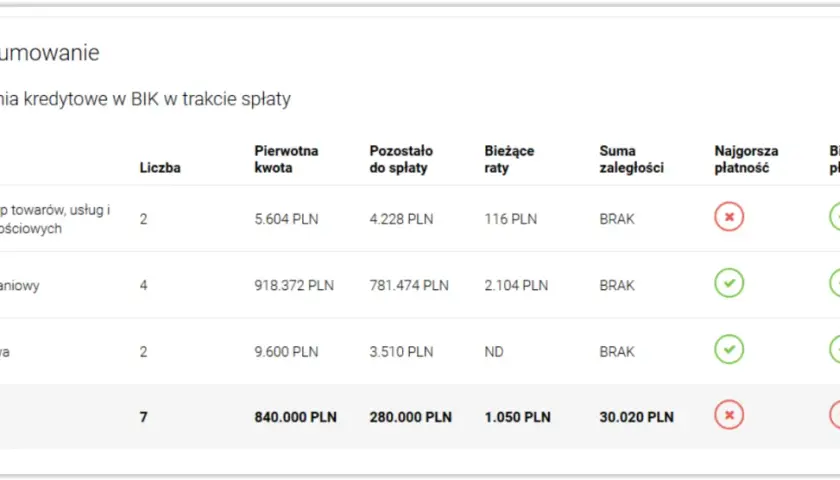Click green checkmark in 918.372 PLN row
The image size is (840, 480).
(729, 283)
